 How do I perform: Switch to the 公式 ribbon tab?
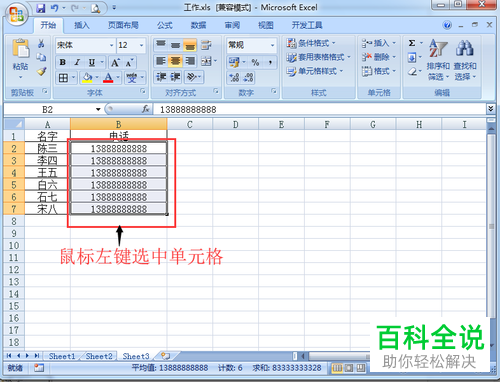pyautogui.click(x=165, y=25)
